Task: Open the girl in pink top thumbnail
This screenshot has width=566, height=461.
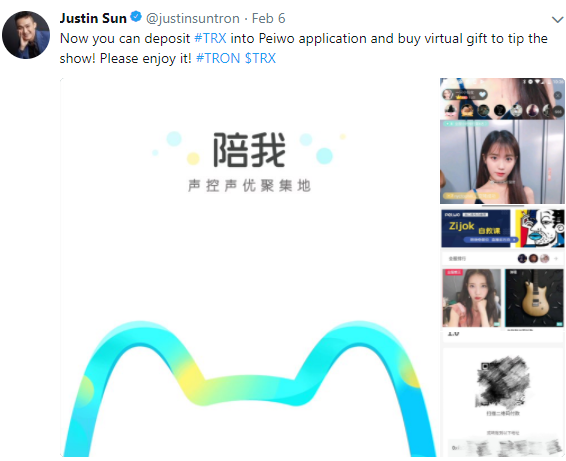Action: coord(472,298)
